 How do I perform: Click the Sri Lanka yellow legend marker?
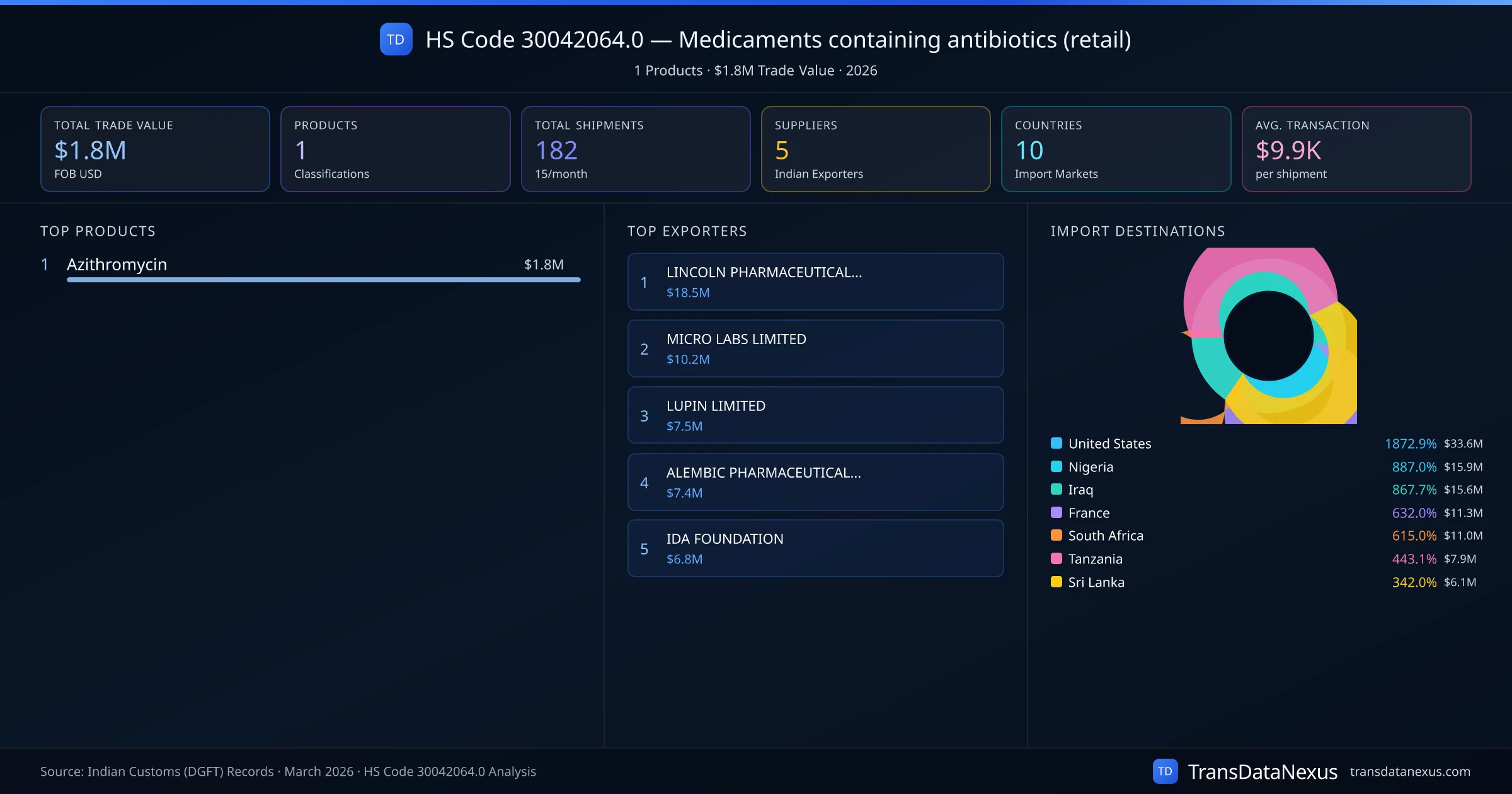[x=1057, y=582]
